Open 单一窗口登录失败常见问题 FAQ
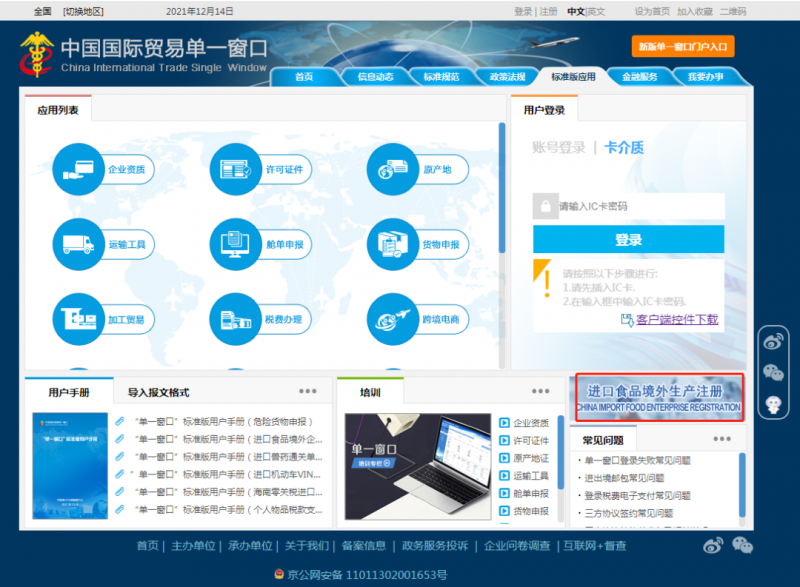800x587 pixels. click(637, 461)
